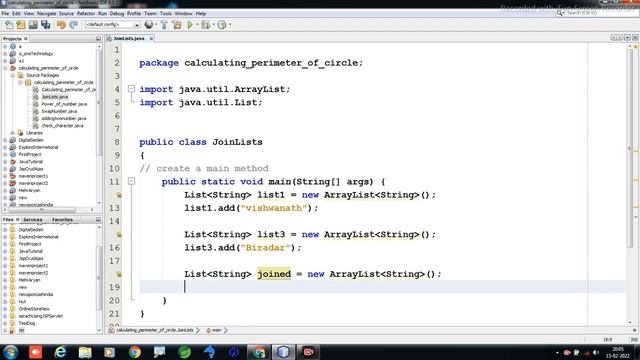Screen dimensions: 640x360
Task: Click the screen recorder icon on taskbar
Action: point(308,352)
